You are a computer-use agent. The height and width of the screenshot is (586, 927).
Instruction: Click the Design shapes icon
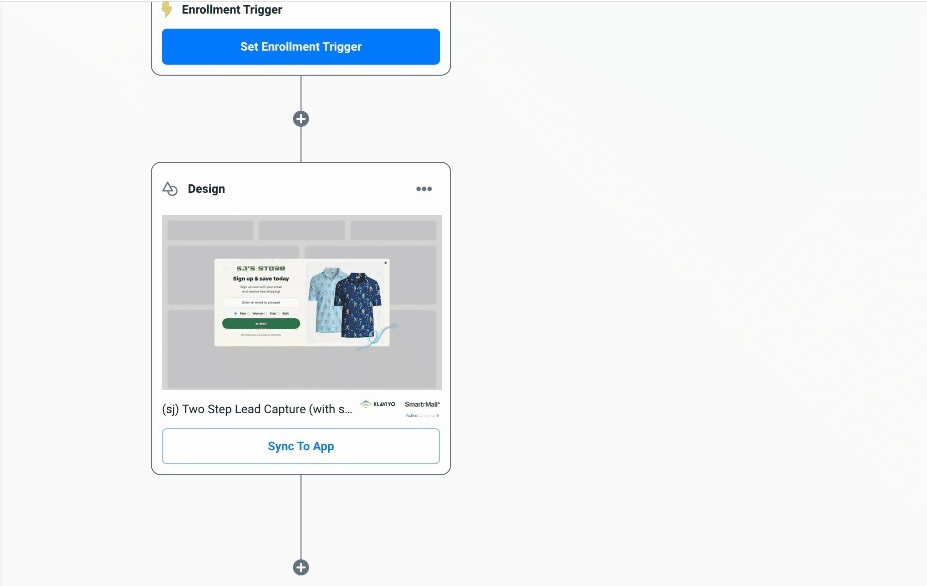(170, 189)
